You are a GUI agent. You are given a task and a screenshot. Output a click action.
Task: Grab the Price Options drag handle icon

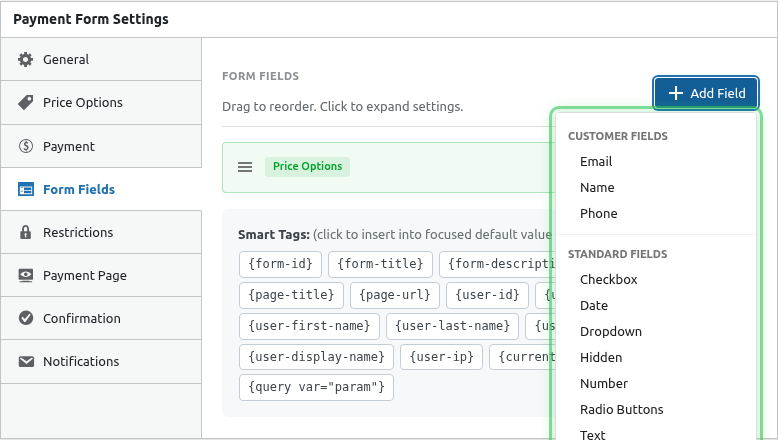(x=245, y=167)
